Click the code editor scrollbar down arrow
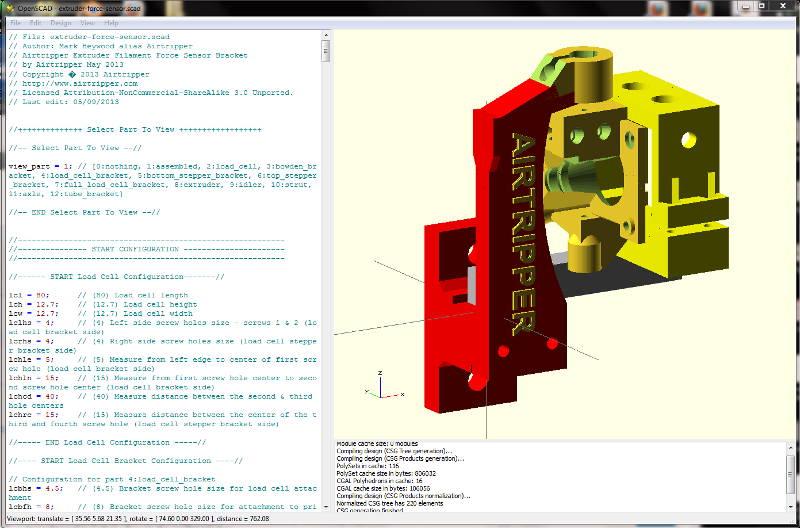 pos(326,506)
